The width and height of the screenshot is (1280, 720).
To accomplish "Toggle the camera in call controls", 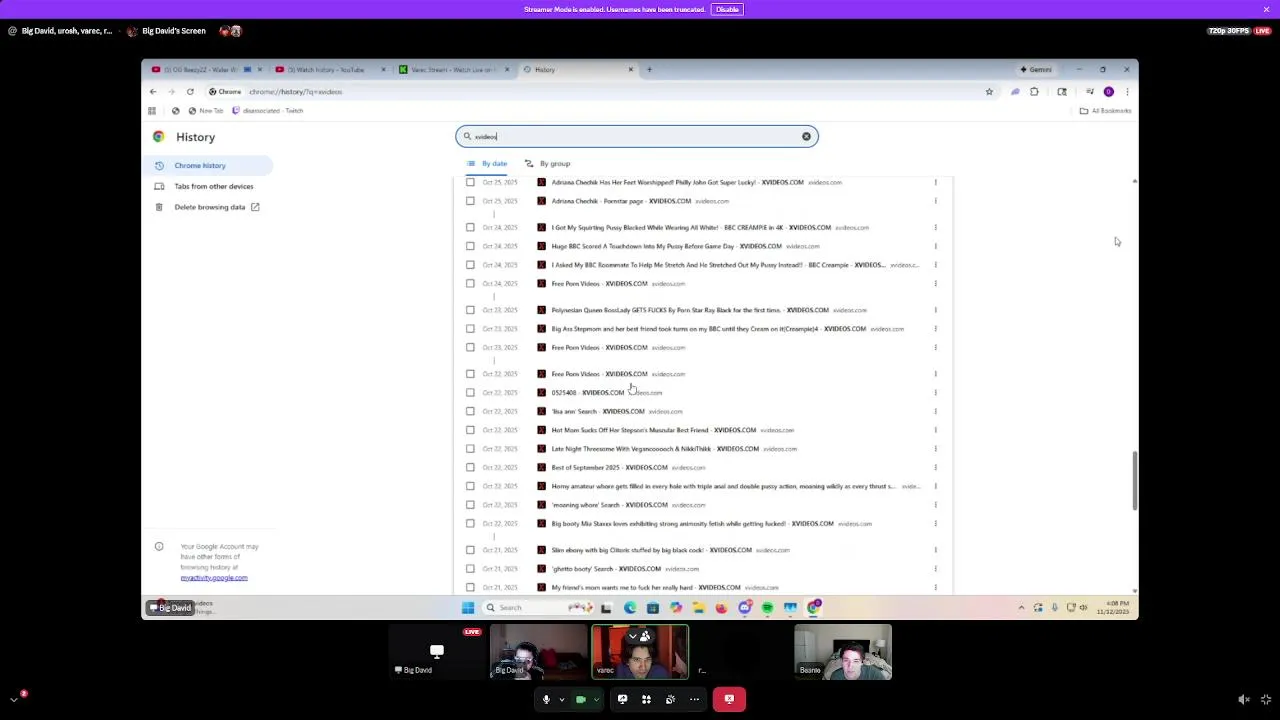I will [580, 699].
